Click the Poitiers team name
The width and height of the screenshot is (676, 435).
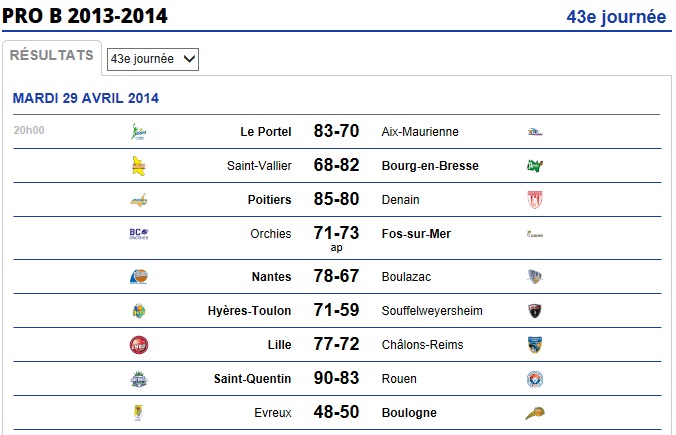pos(269,200)
